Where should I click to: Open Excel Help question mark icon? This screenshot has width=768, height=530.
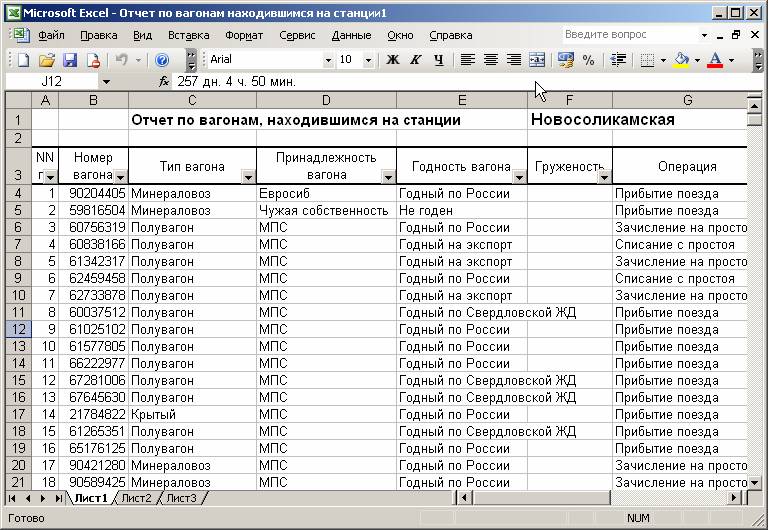pyautogui.click(x=162, y=60)
